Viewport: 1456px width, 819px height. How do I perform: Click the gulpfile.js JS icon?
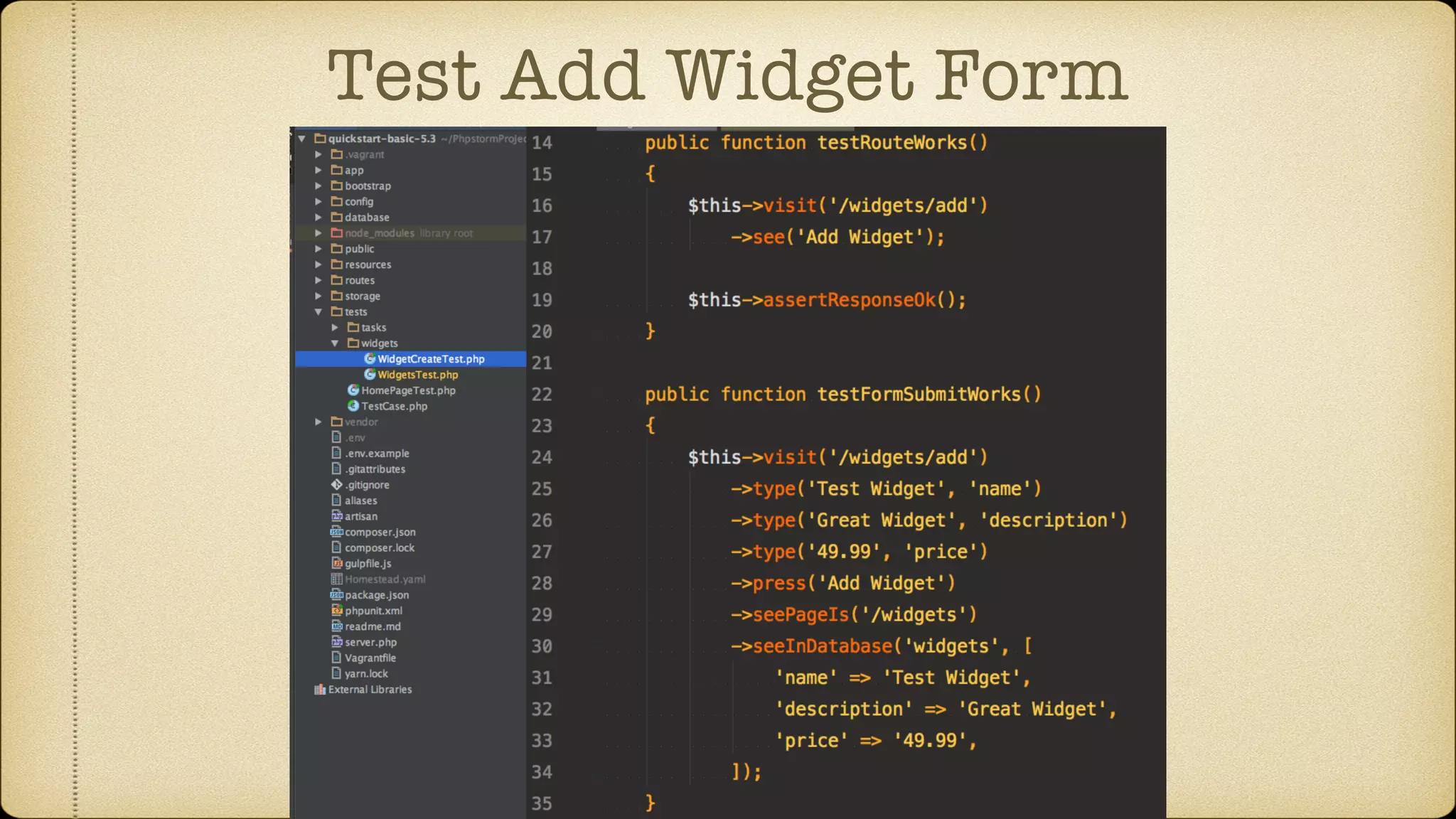pos(337,563)
